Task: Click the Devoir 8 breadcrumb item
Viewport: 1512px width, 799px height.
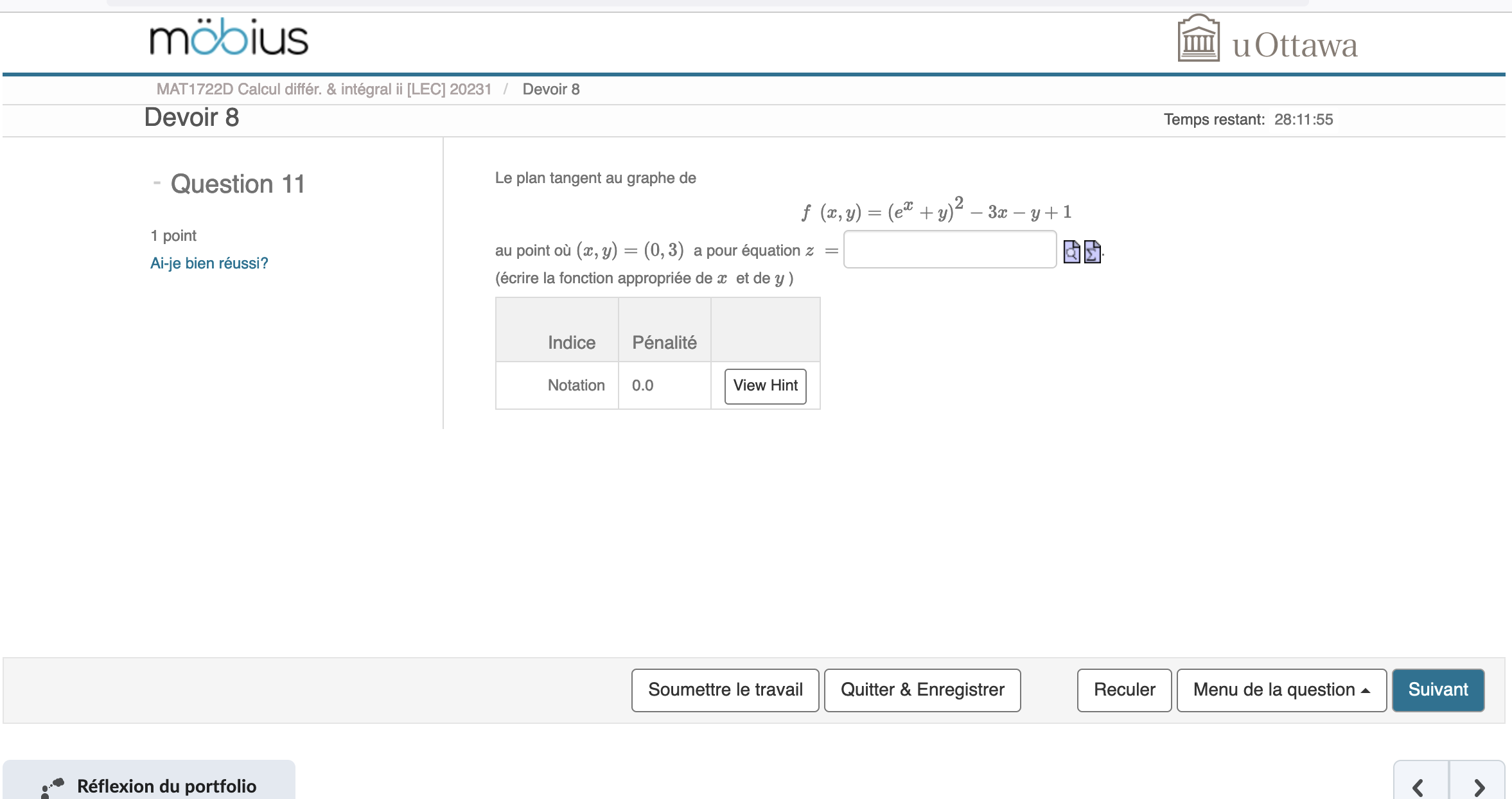Action: click(x=550, y=89)
